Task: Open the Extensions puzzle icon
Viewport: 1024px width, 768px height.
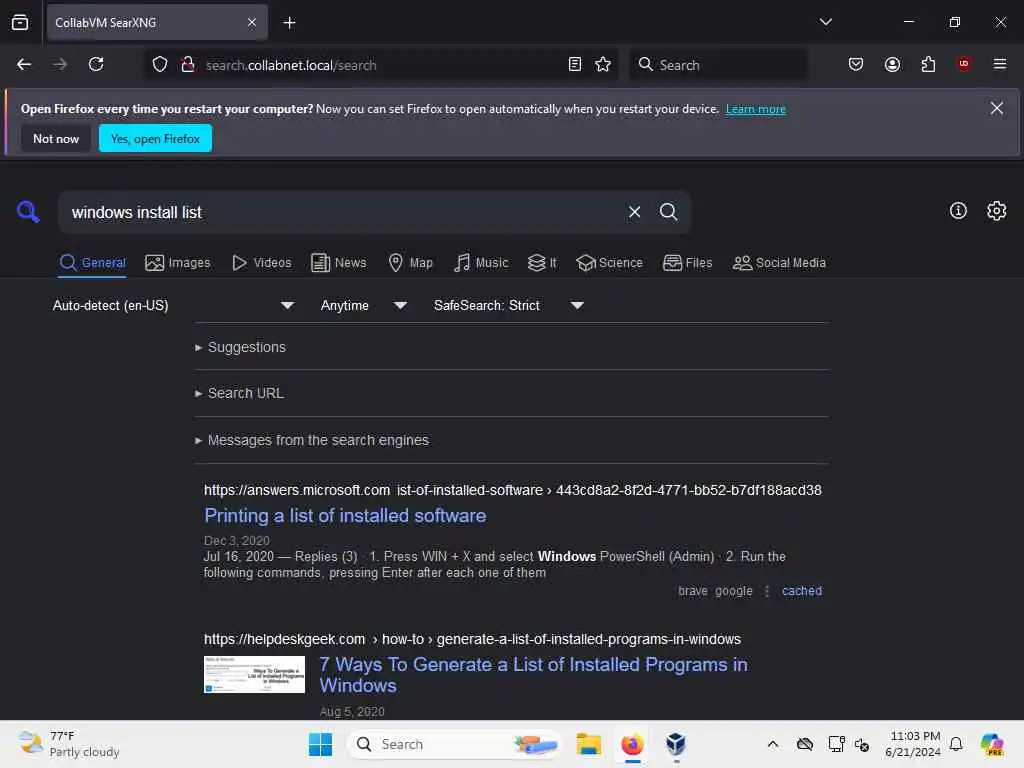Action: (928, 64)
